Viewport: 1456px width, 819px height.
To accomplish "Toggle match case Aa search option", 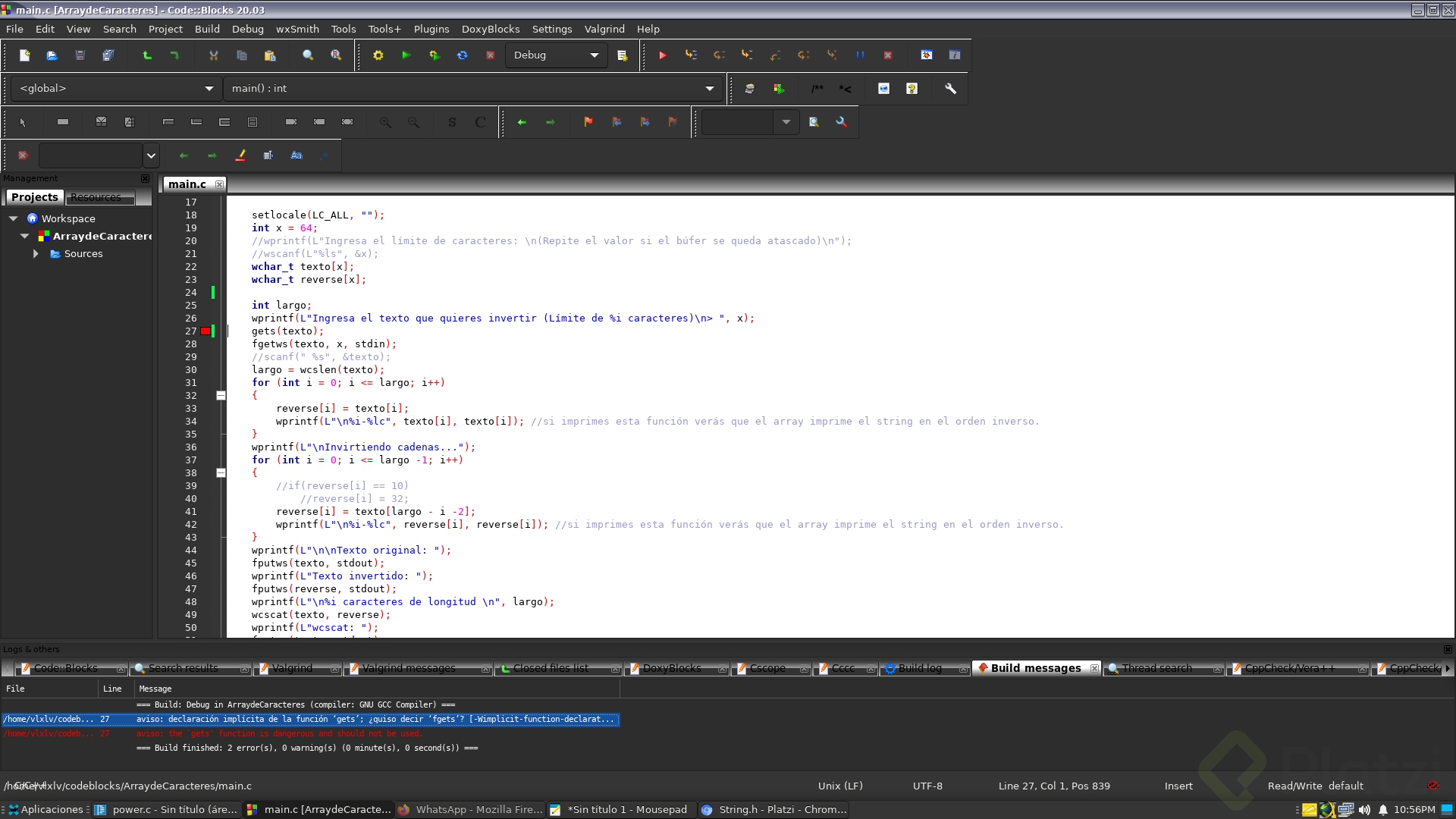I will pos(297,155).
